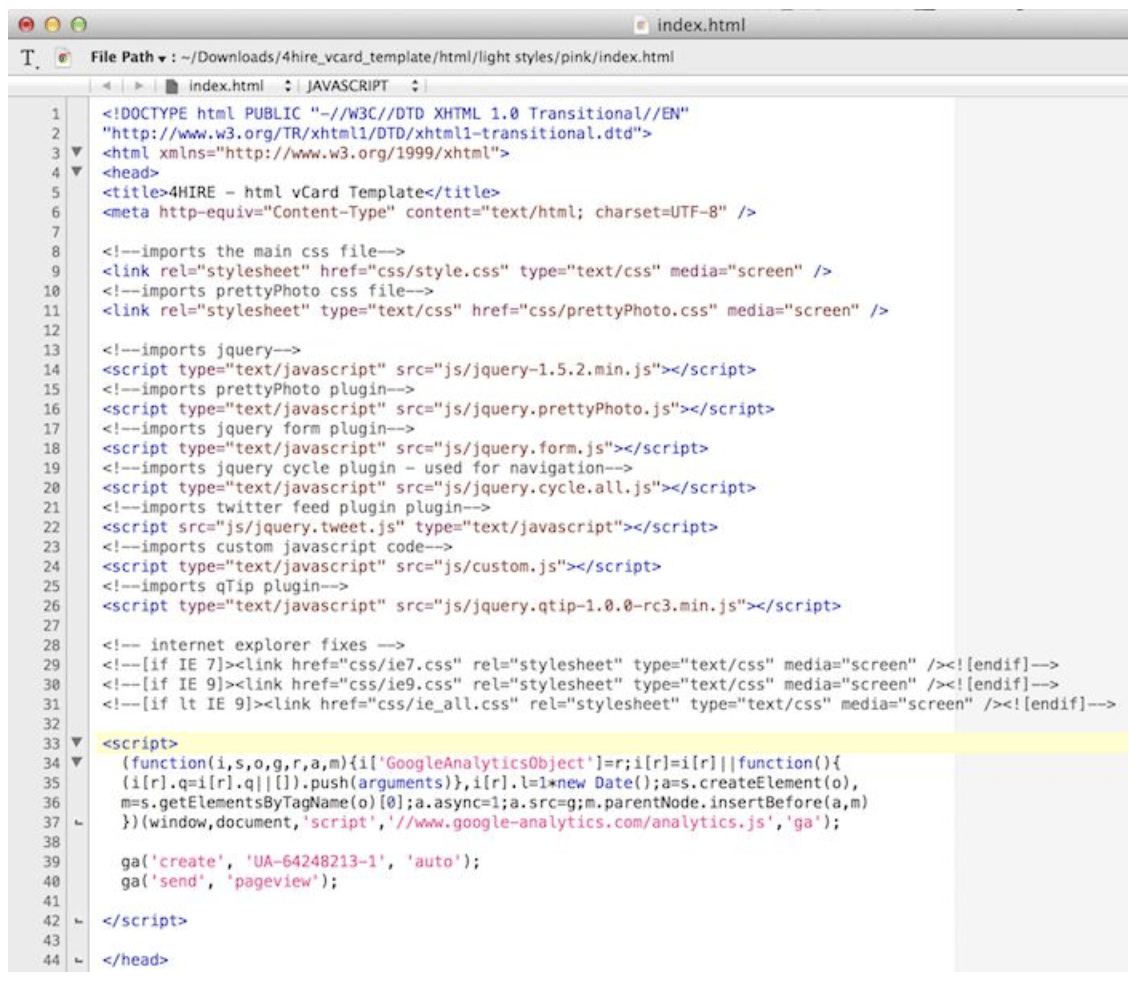The width and height of the screenshot is (1138, 982).
Task: Fold the function block on line 34
Action: (x=77, y=764)
